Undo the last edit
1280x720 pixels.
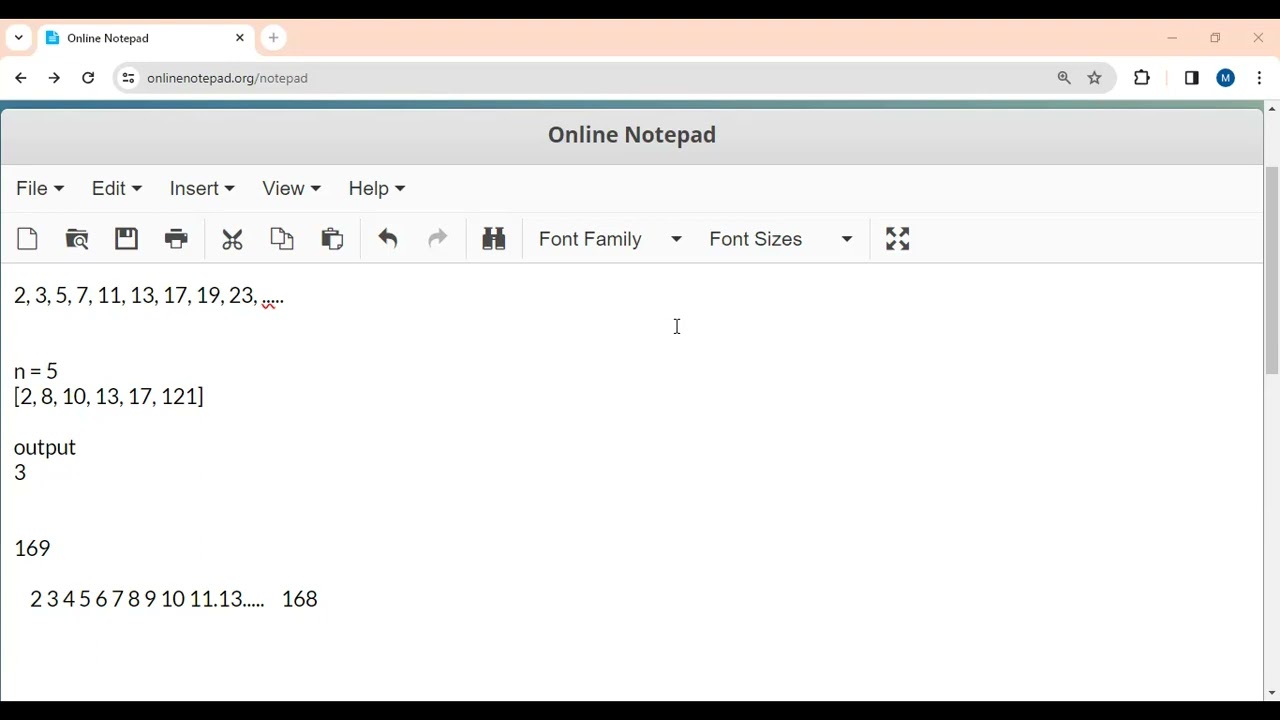[x=388, y=239]
